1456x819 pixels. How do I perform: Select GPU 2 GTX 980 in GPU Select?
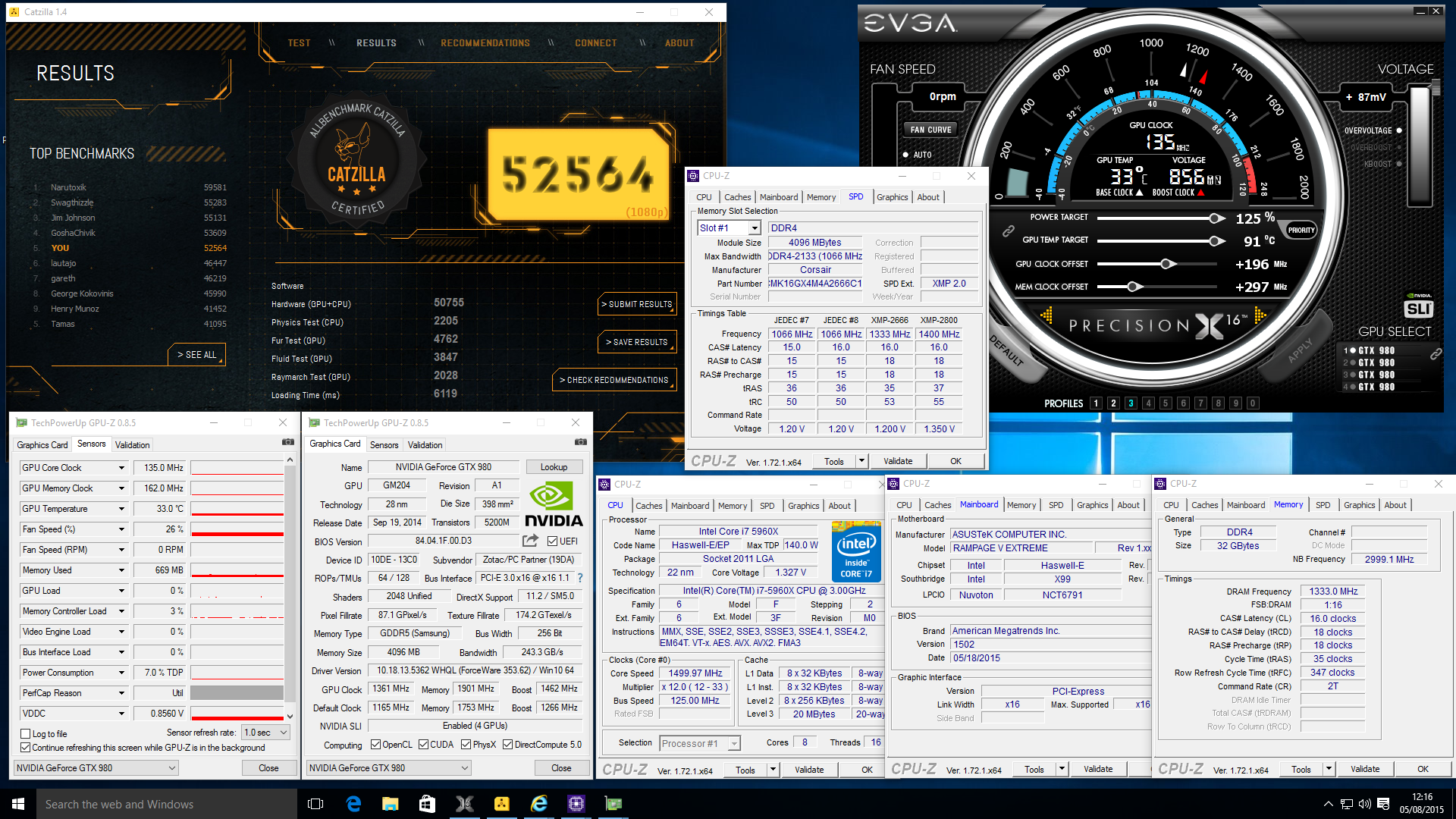1370,362
